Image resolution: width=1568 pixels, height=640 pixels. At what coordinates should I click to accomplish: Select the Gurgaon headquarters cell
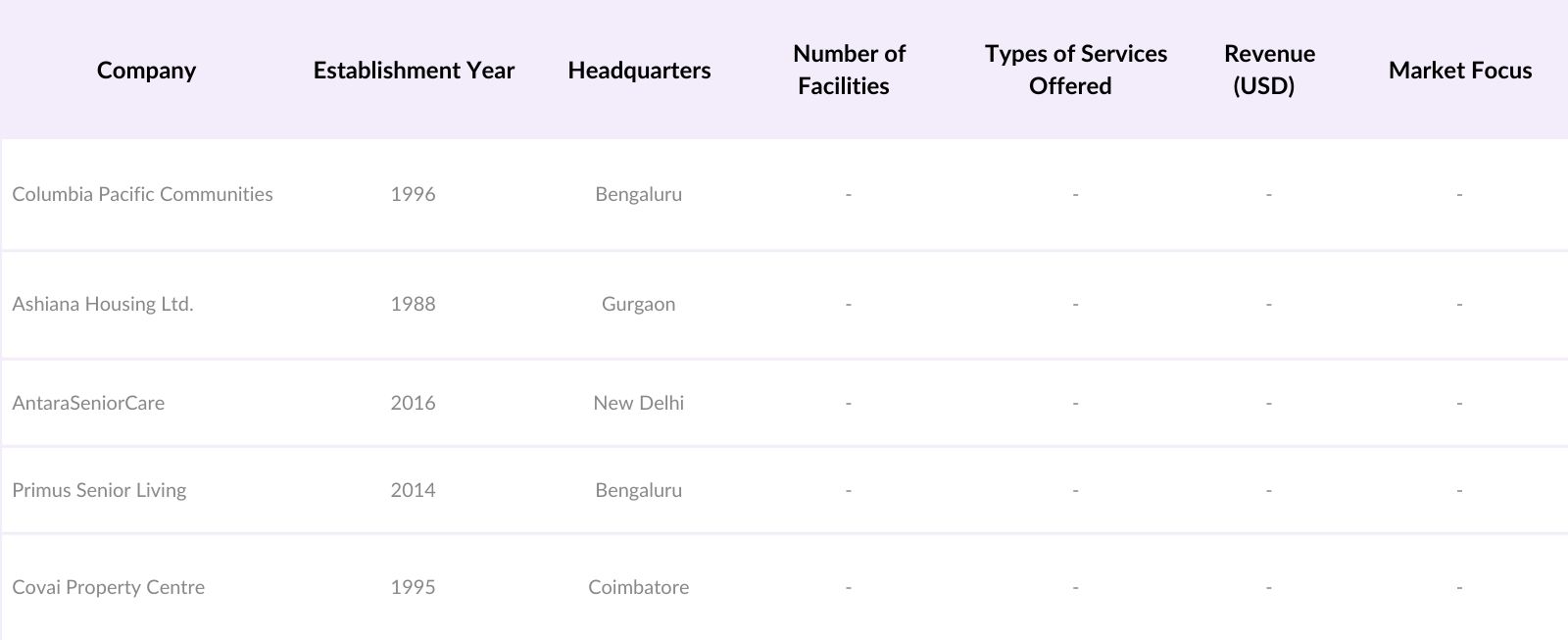point(638,304)
